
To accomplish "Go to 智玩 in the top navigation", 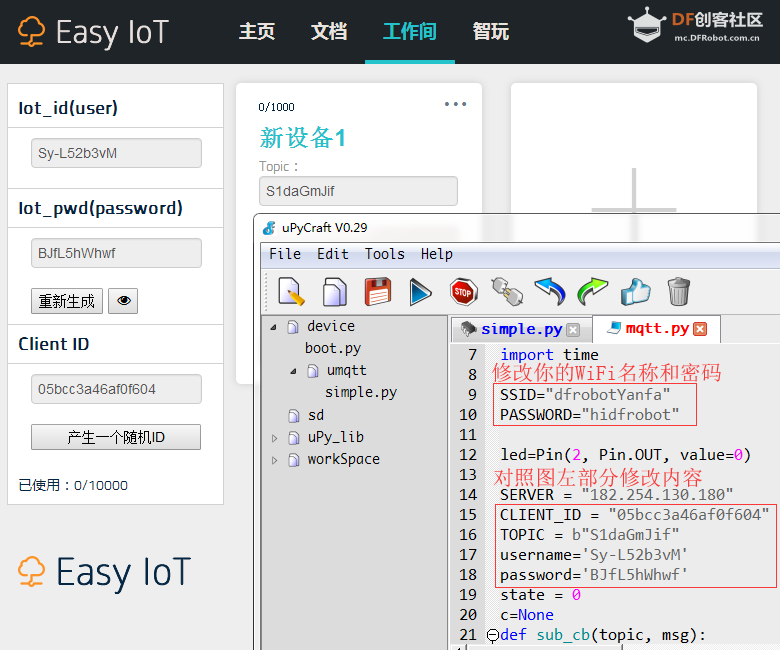I will 490,31.
